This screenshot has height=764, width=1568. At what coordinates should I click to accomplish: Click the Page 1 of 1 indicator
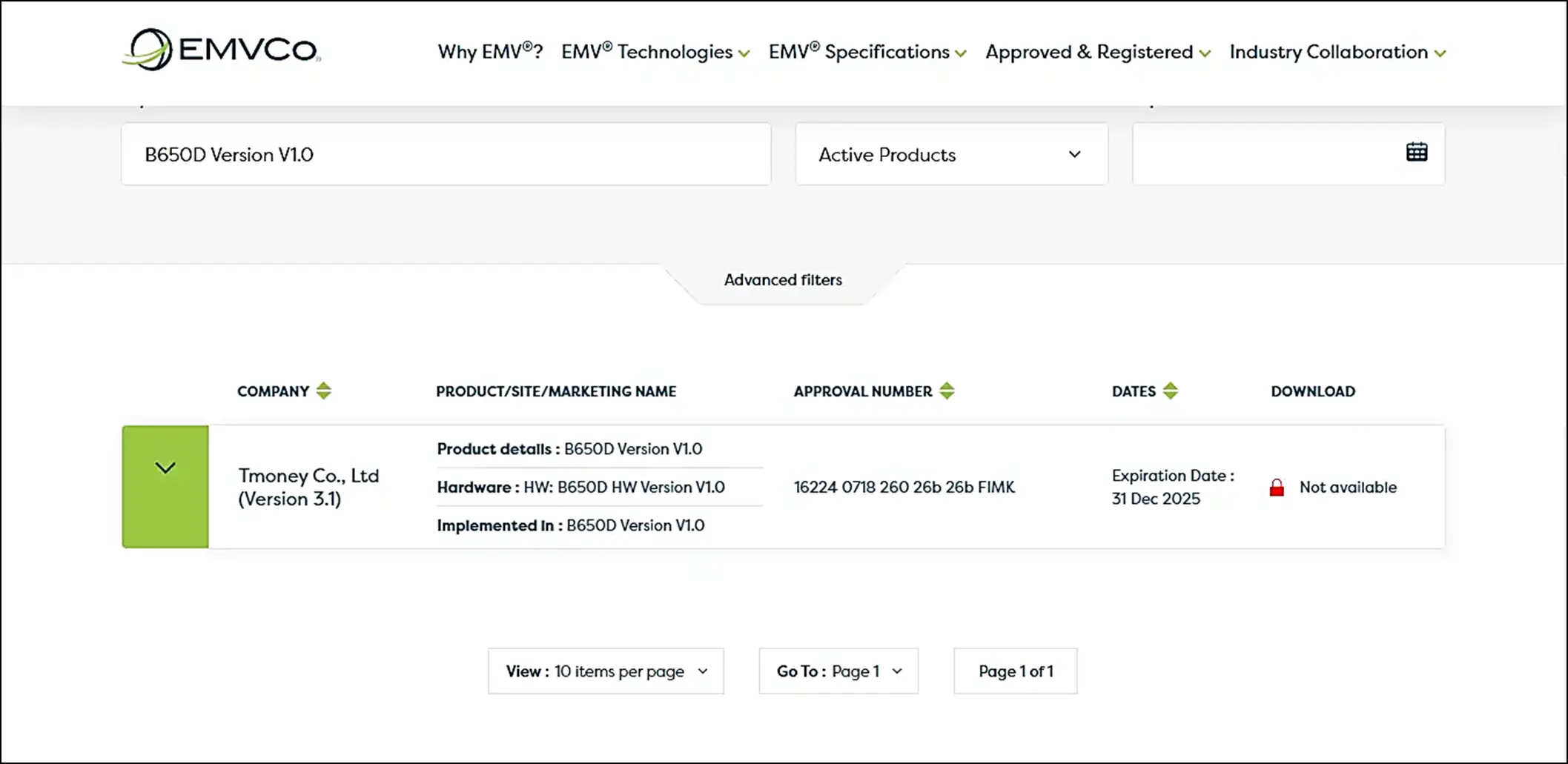click(x=1015, y=671)
